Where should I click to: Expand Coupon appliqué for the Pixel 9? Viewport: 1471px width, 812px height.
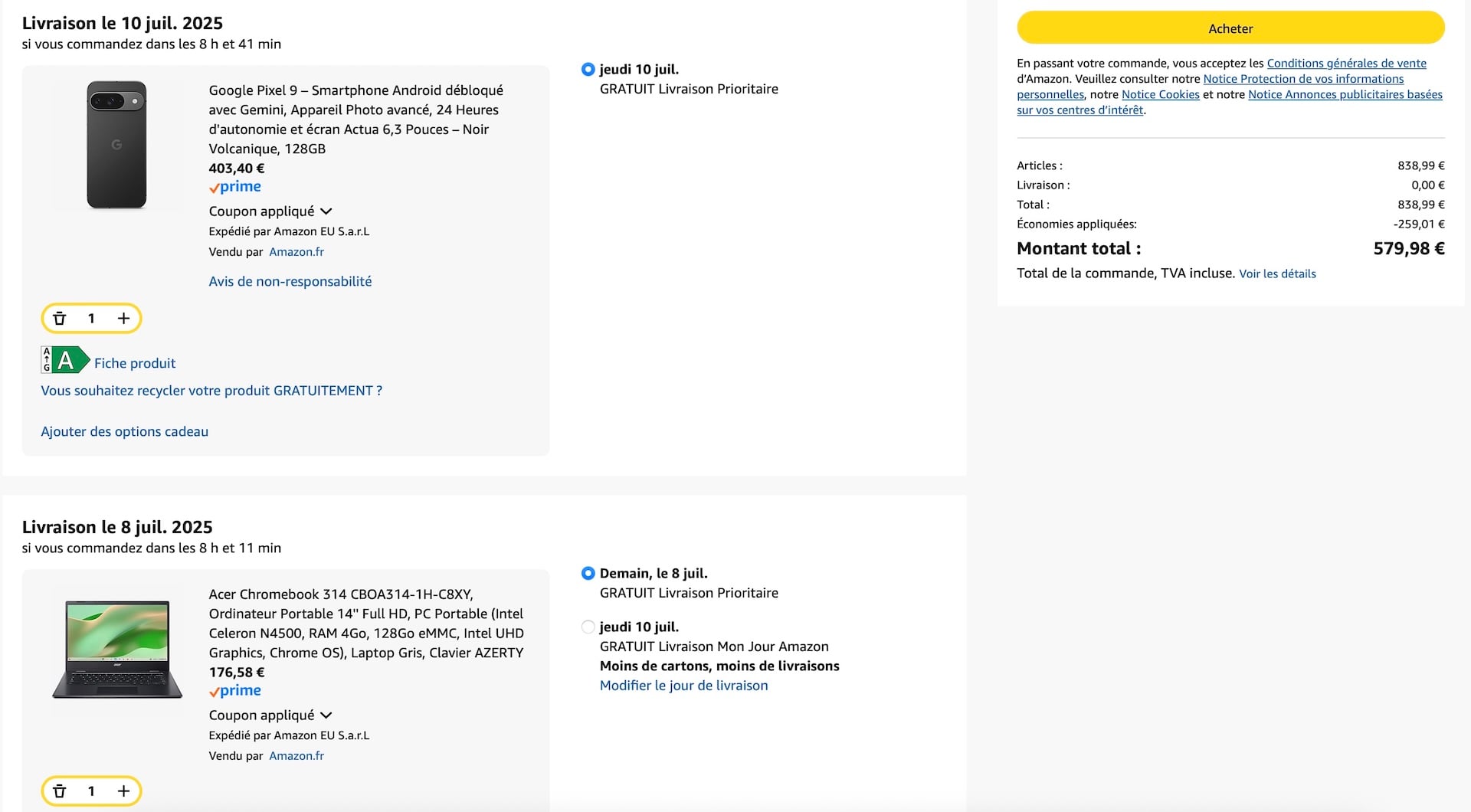(x=270, y=211)
